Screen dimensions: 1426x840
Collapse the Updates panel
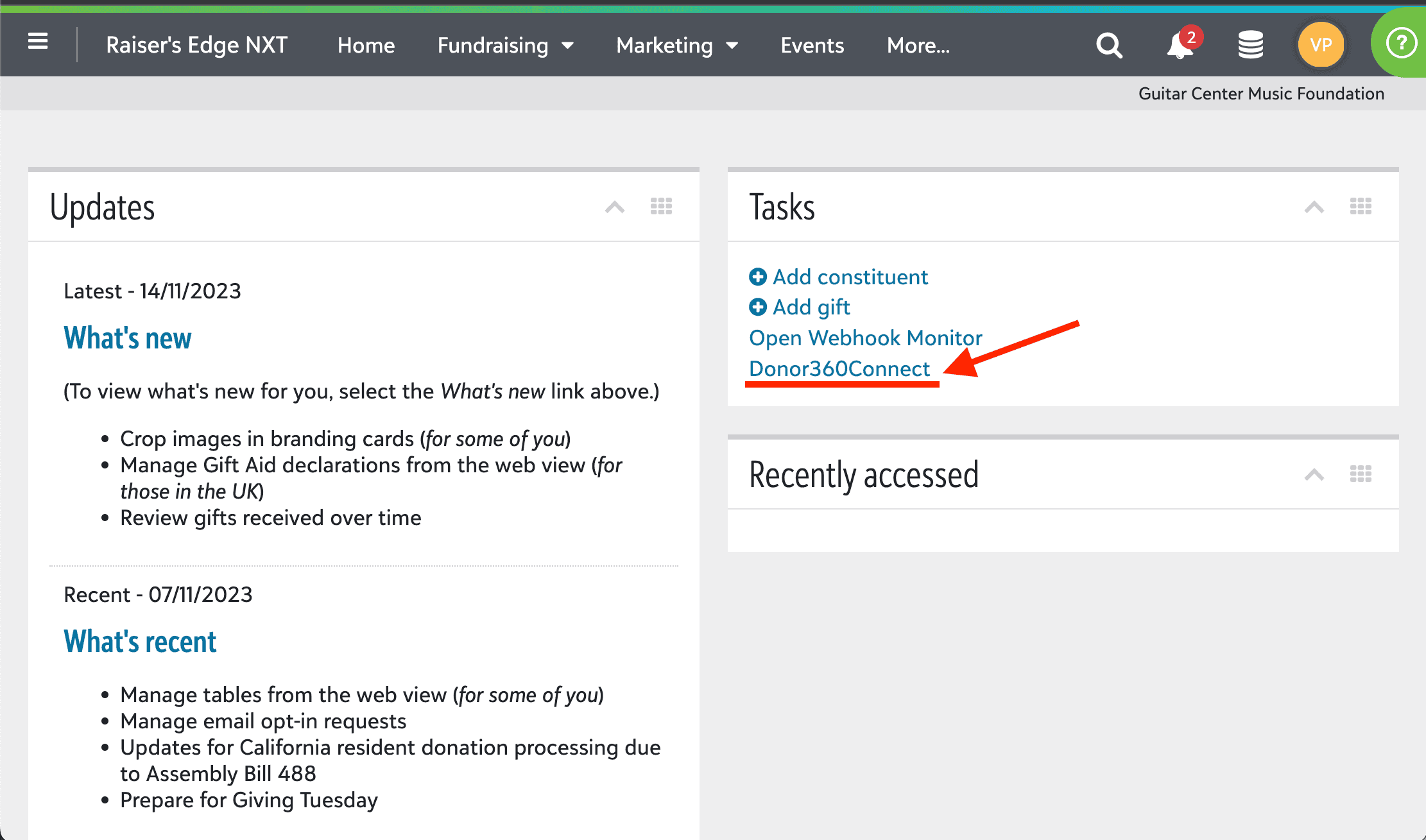point(614,207)
